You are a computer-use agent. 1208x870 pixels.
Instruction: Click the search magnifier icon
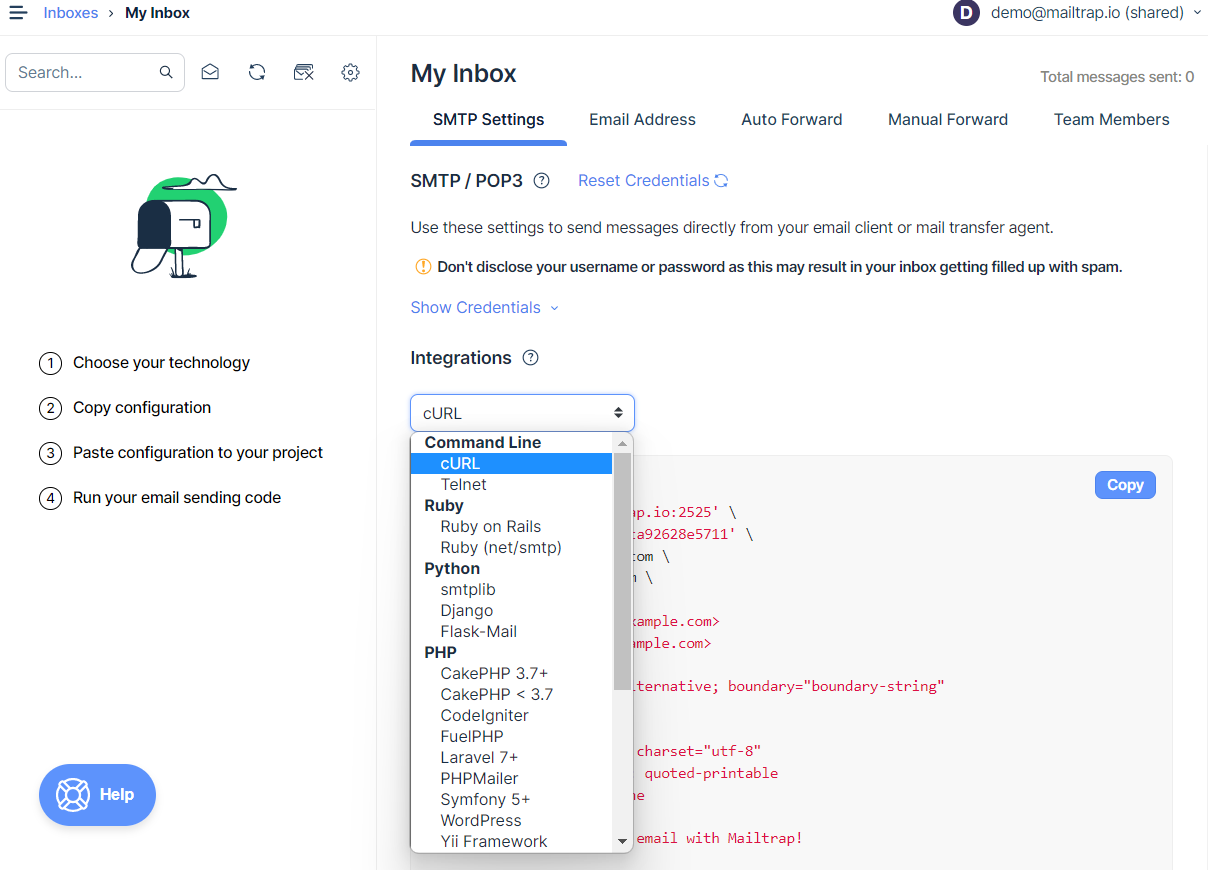click(166, 72)
